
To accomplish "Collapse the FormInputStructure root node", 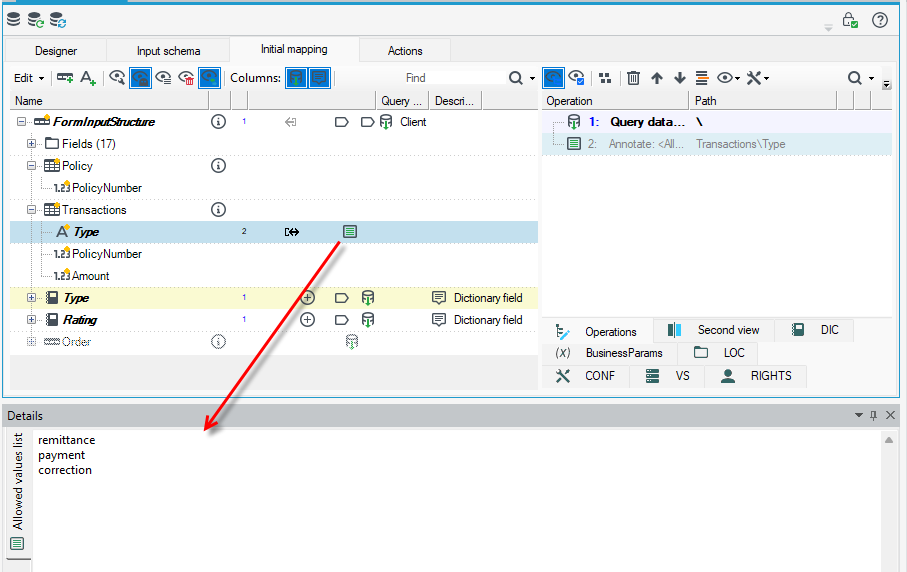I will [x=21, y=122].
